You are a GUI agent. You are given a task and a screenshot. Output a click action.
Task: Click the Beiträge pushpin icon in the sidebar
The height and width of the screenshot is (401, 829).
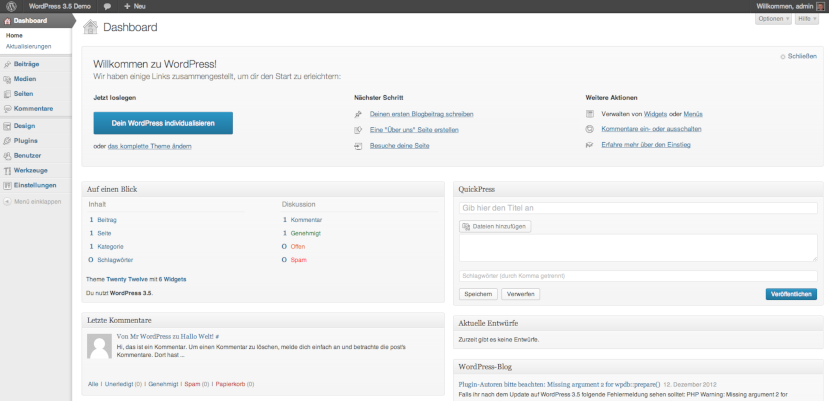pyautogui.click(x=7, y=64)
